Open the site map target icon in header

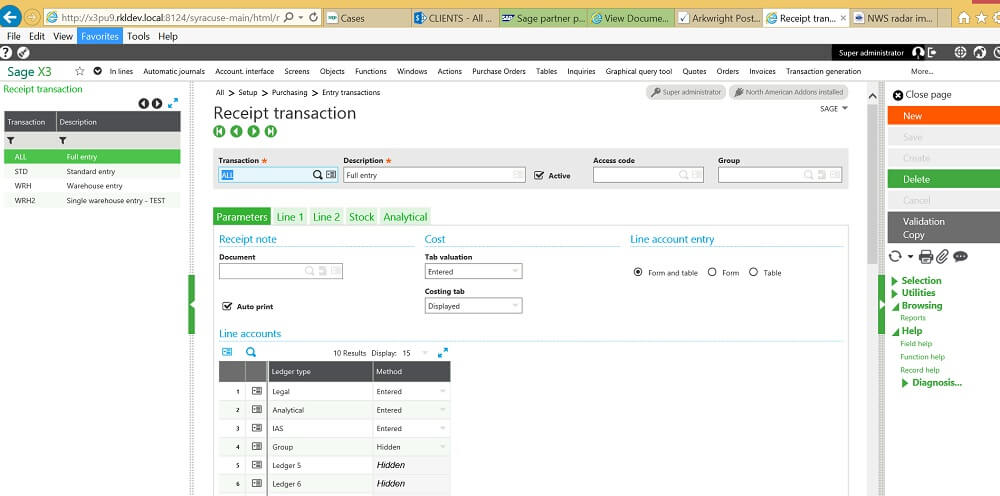[960, 53]
